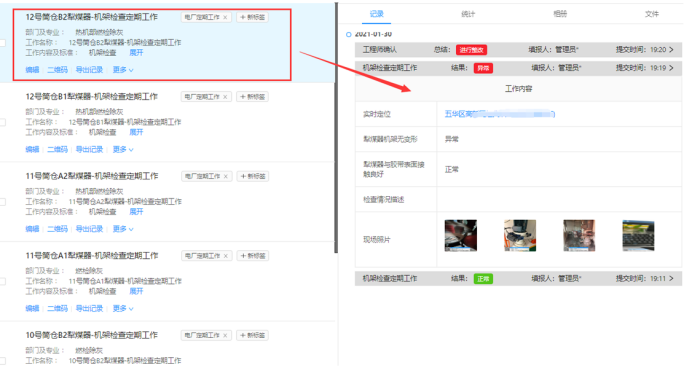Expand 展开 work content for 11号筒仓A2

136,212
